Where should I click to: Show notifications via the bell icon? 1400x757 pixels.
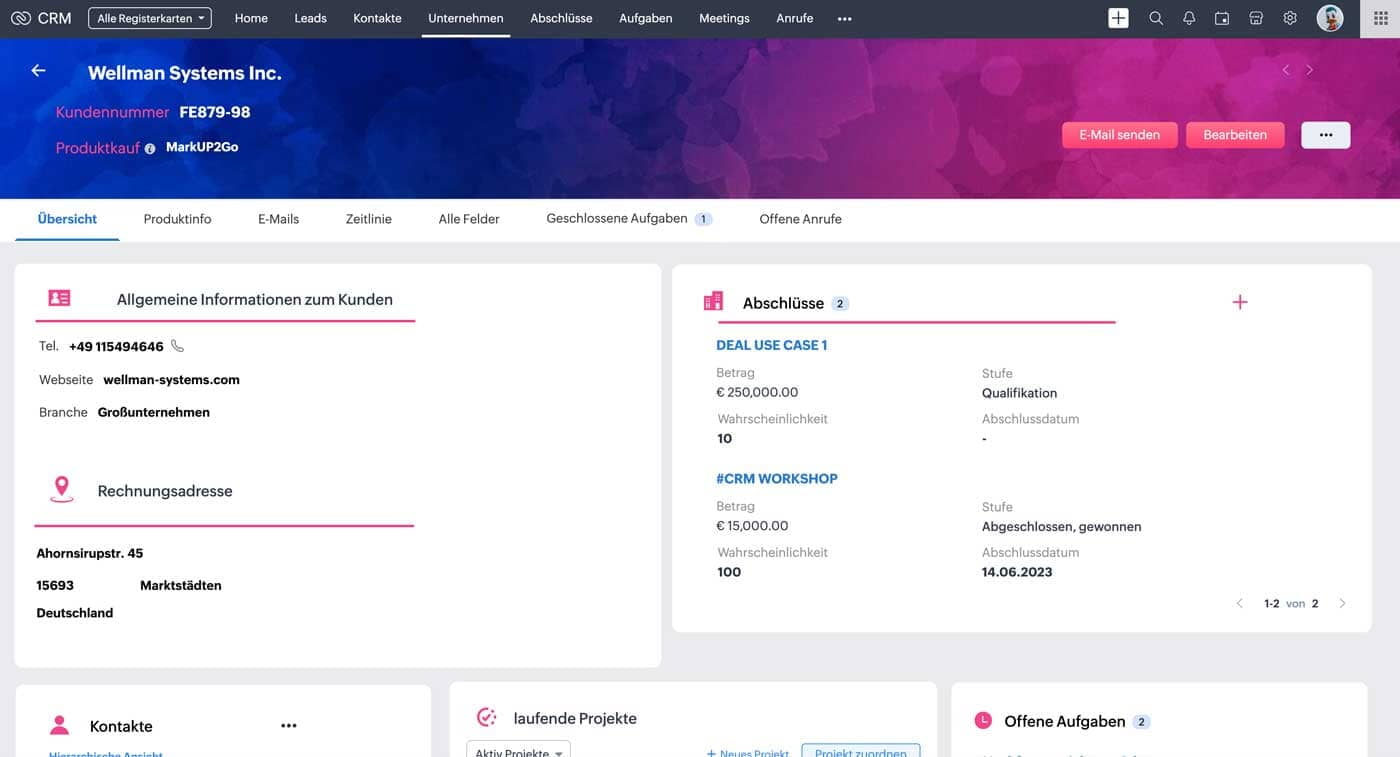pos(1189,18)
